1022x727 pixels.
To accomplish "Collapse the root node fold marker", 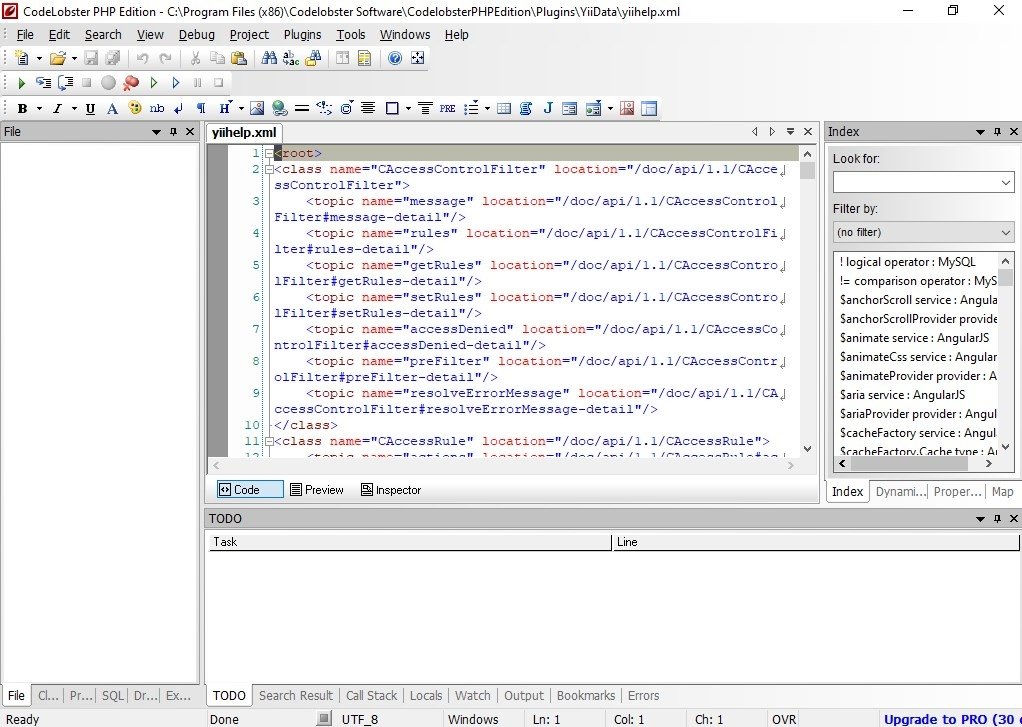I will (x=269, y=153).
